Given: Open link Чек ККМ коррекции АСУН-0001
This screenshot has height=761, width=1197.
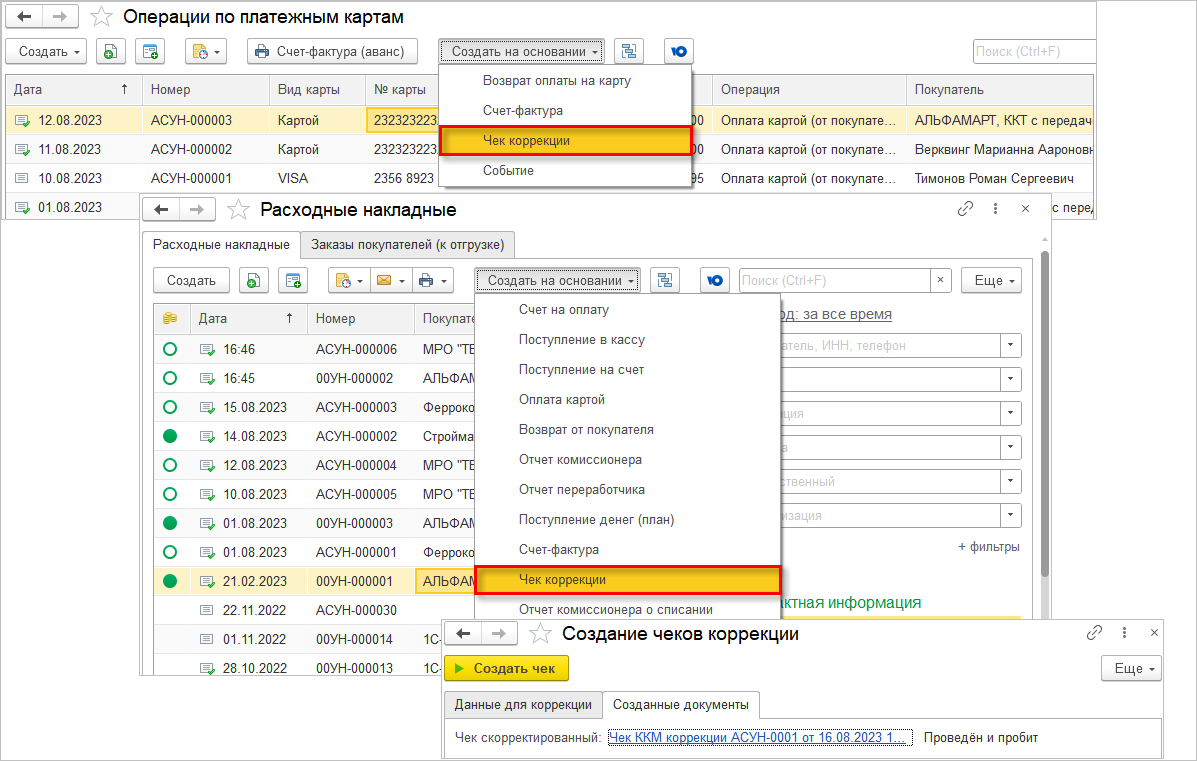Looking at the screenshot, I should point(759,738).
